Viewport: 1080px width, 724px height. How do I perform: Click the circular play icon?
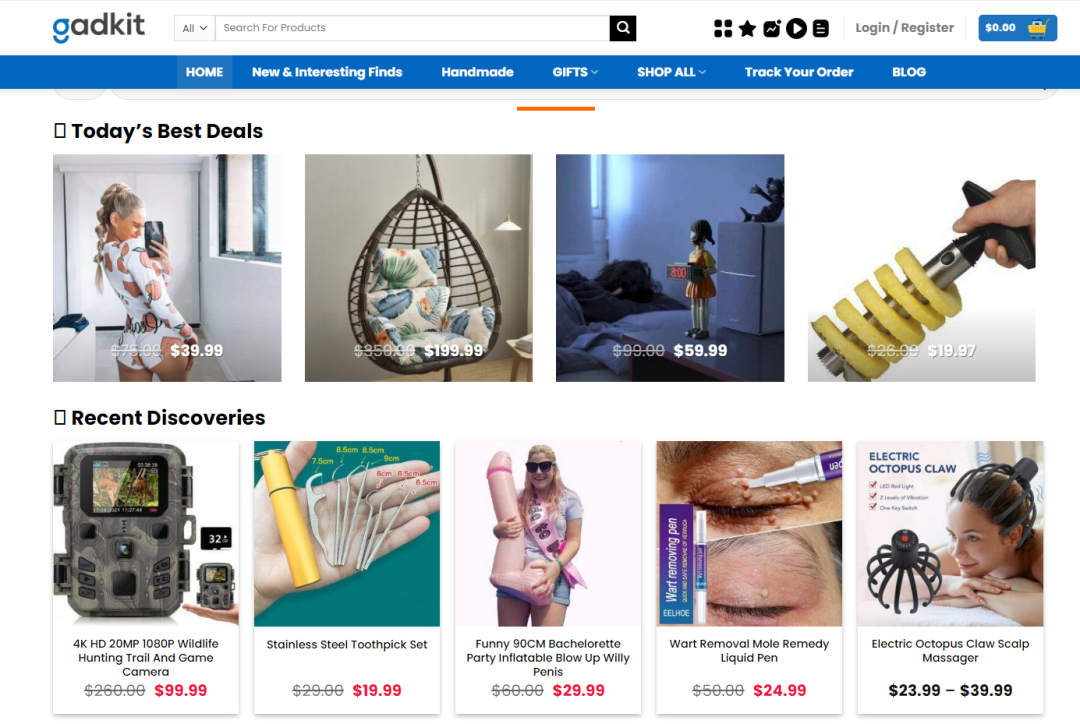(796, 28)
